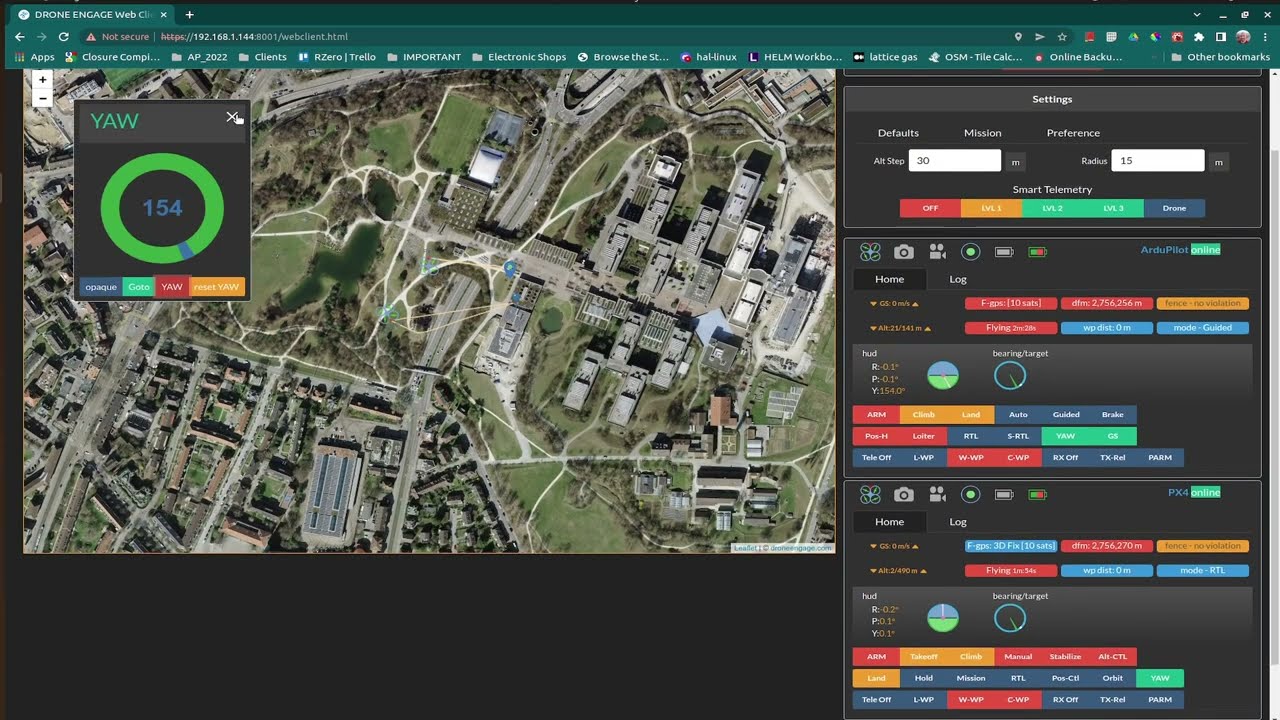Decrease ArduPilot altitude with down arrow
The height and width of the screenshot is (720, 1280).
871,328
